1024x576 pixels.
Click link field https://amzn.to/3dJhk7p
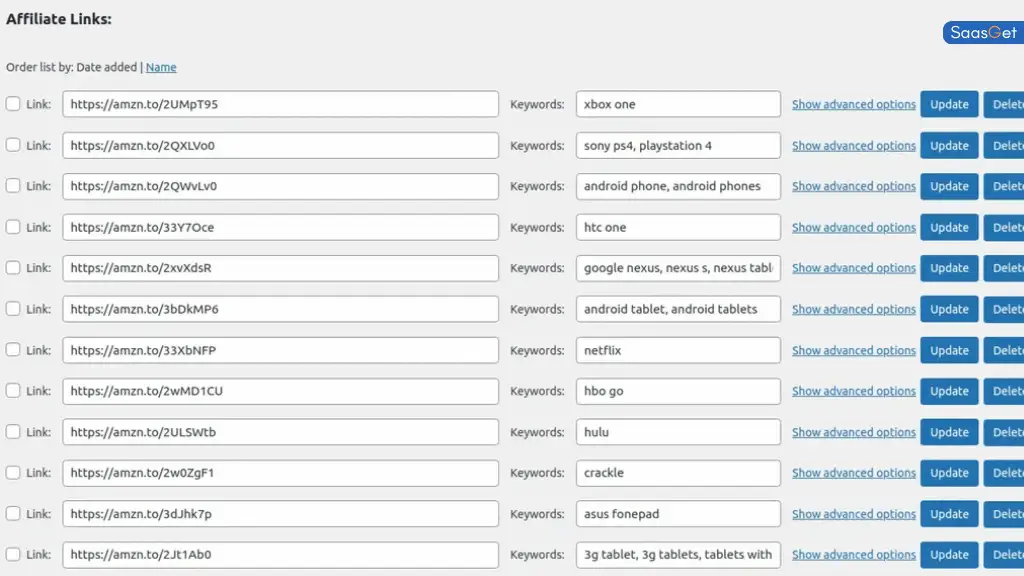tap(280, 514)
